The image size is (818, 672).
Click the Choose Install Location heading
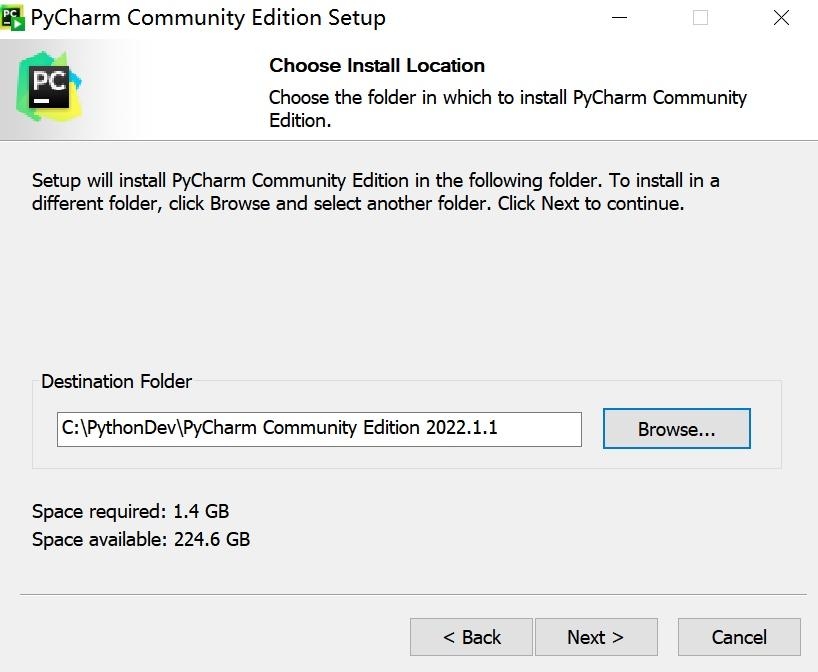pos(376,66)
